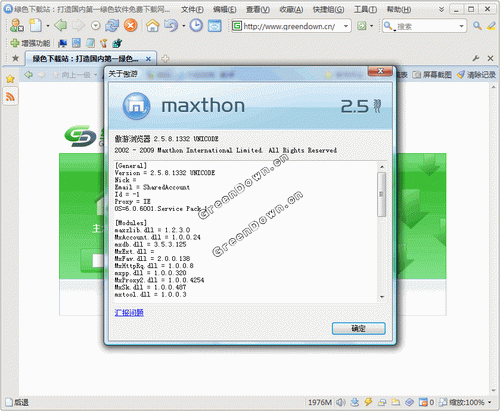
Task: Click the Home toolbar icon
Action: (152, 26)
